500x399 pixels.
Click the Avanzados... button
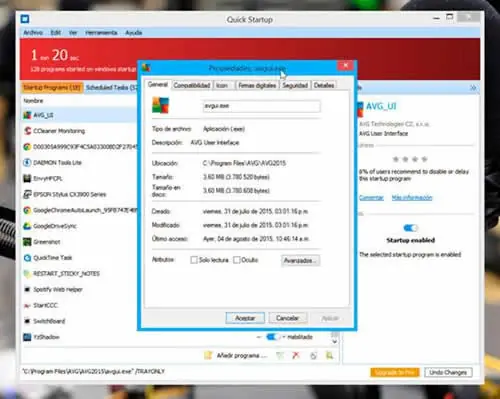point(300,260)
